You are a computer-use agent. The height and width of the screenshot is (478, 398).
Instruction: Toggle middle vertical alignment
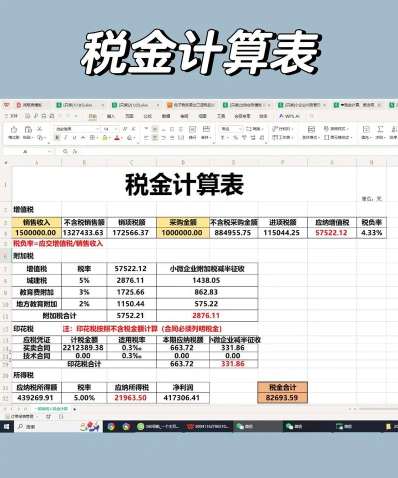pos(155,129)
